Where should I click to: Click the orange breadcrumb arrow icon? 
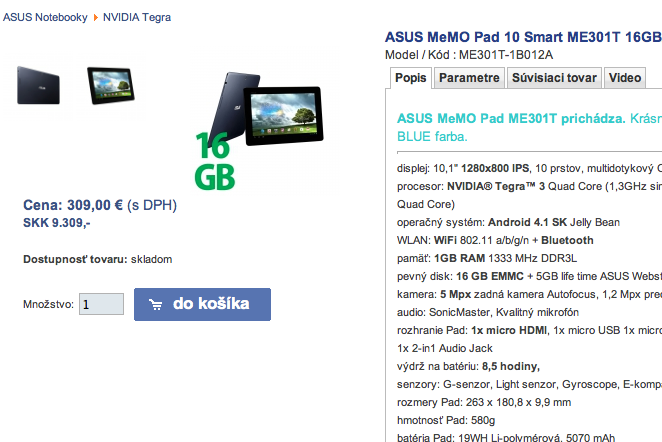[95, 17]
